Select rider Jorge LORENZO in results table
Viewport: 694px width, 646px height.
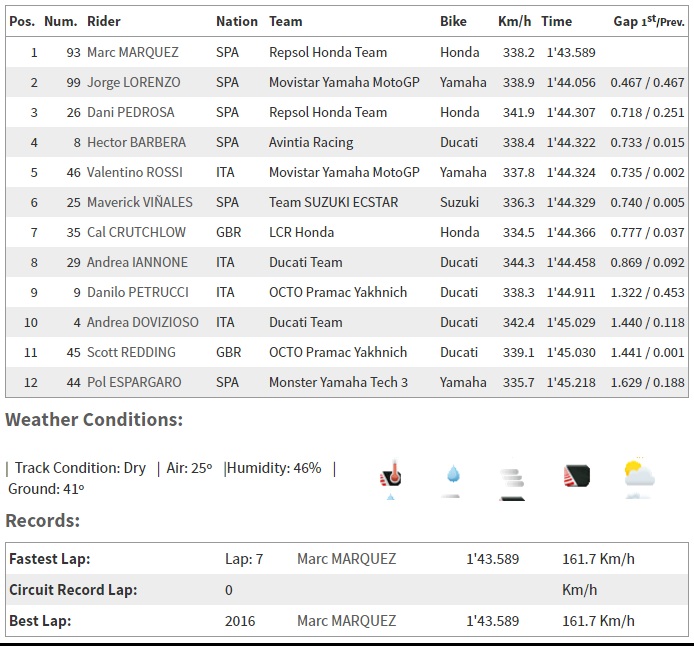[135, 82]
